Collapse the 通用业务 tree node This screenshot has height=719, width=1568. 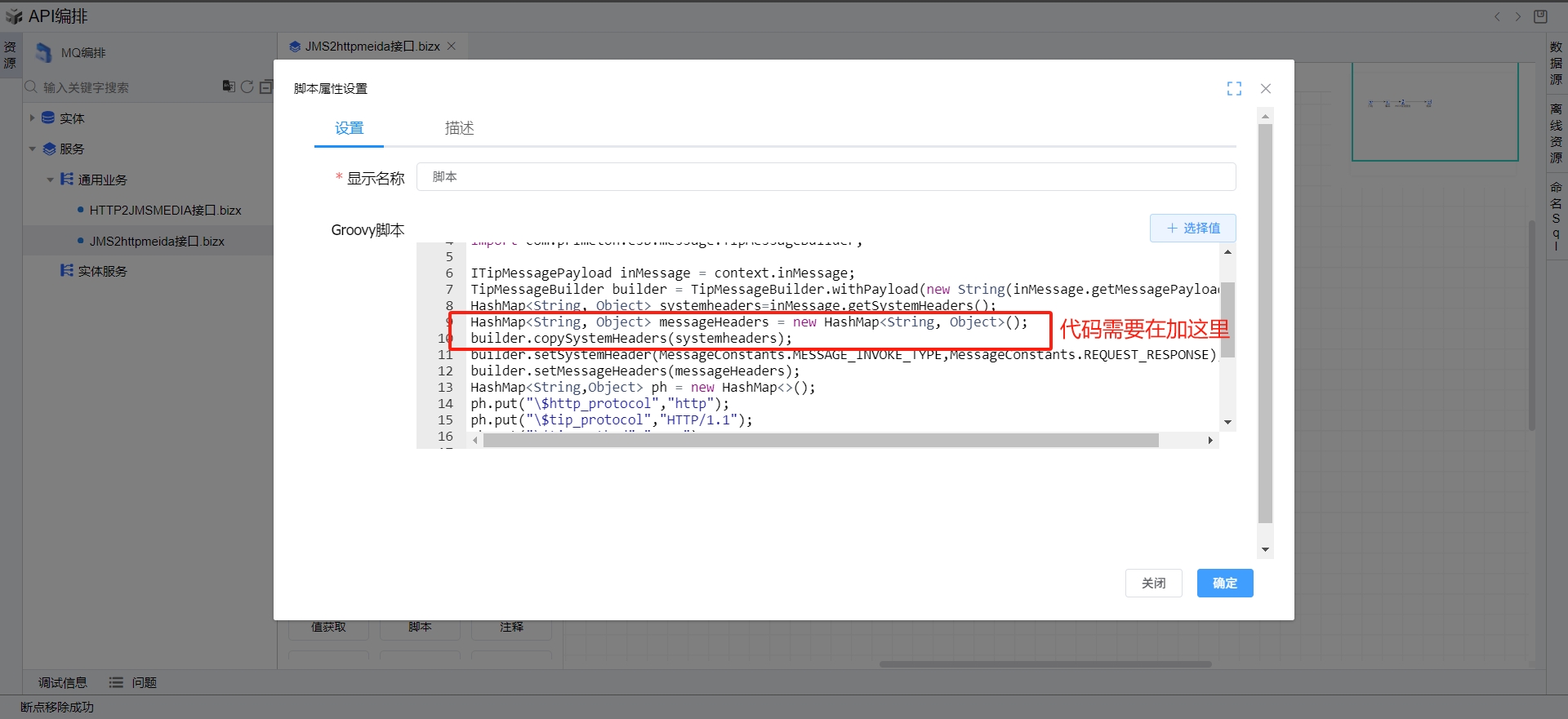pos(51,180)
